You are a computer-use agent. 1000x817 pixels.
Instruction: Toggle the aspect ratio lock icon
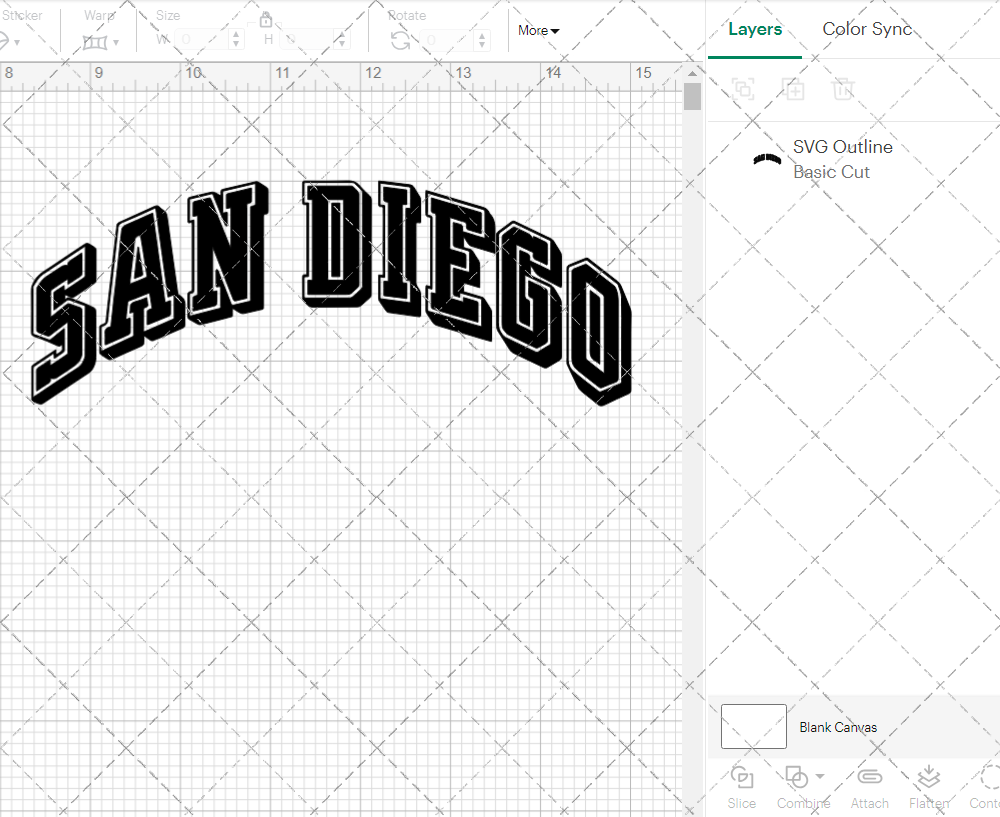pos(266,18)
